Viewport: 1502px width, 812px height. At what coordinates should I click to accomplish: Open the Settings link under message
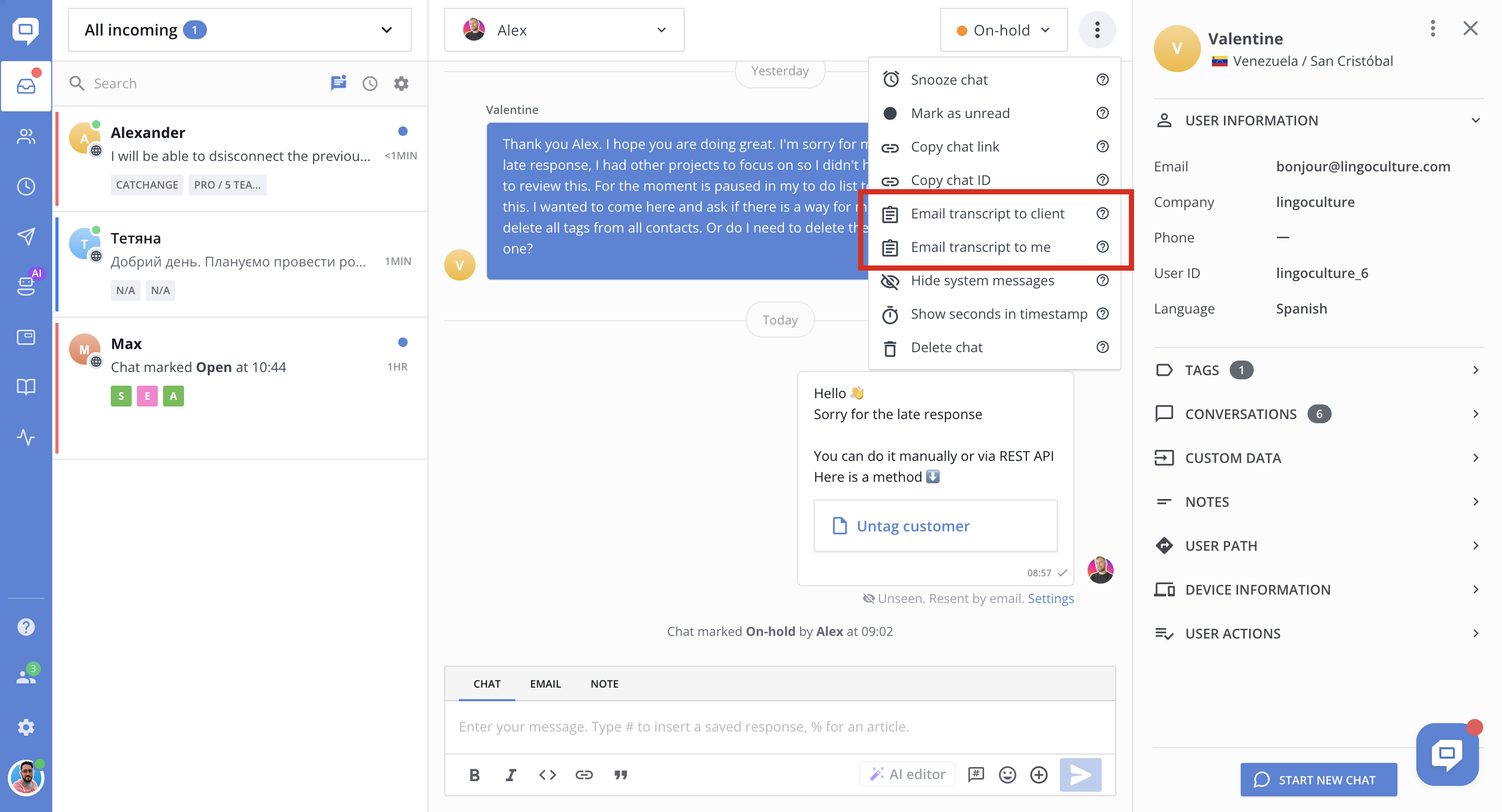[x=1050, y=599]
